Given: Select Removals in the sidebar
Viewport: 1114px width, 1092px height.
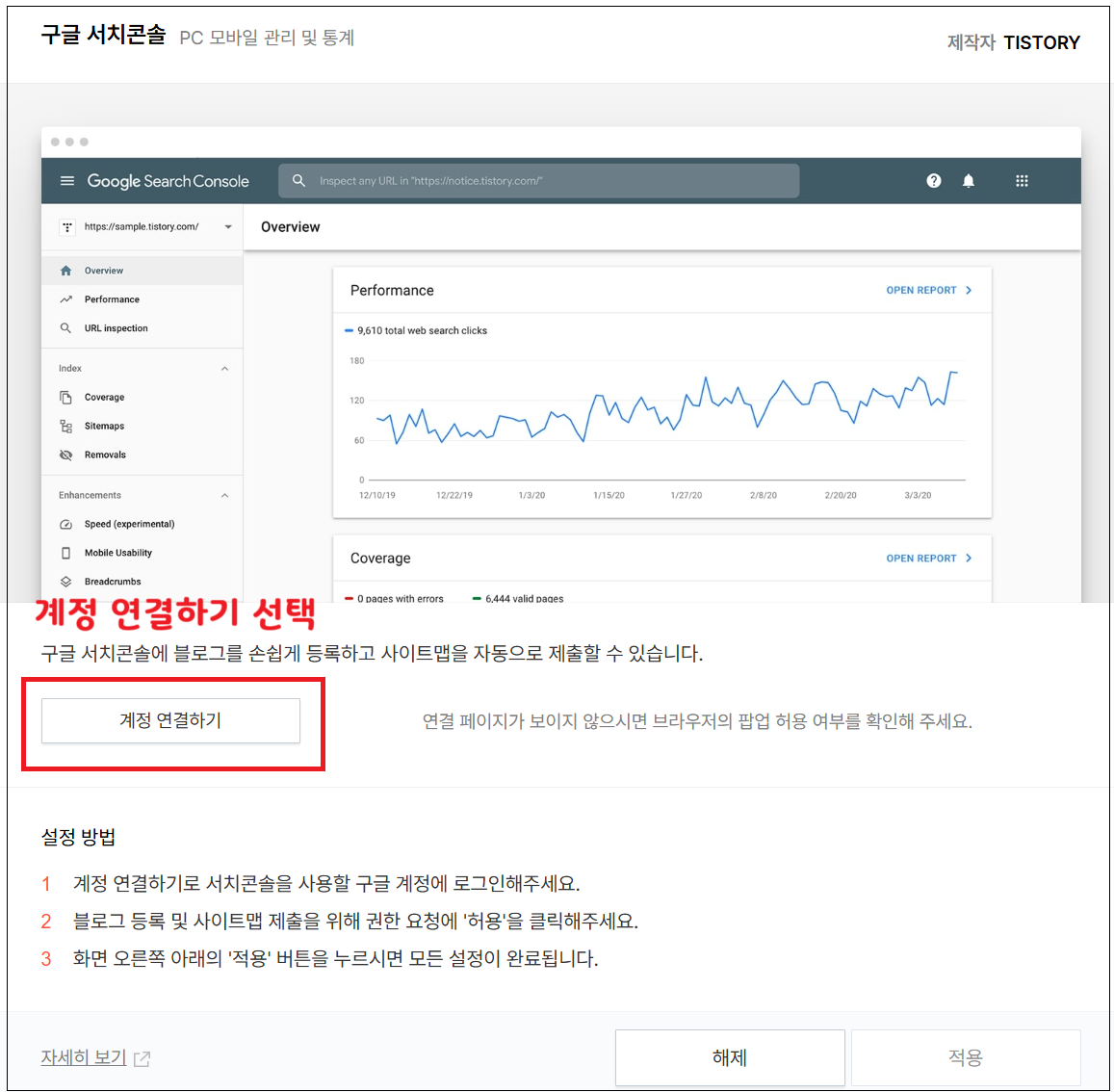Looking at the screenshot, I should click(142, 455).
